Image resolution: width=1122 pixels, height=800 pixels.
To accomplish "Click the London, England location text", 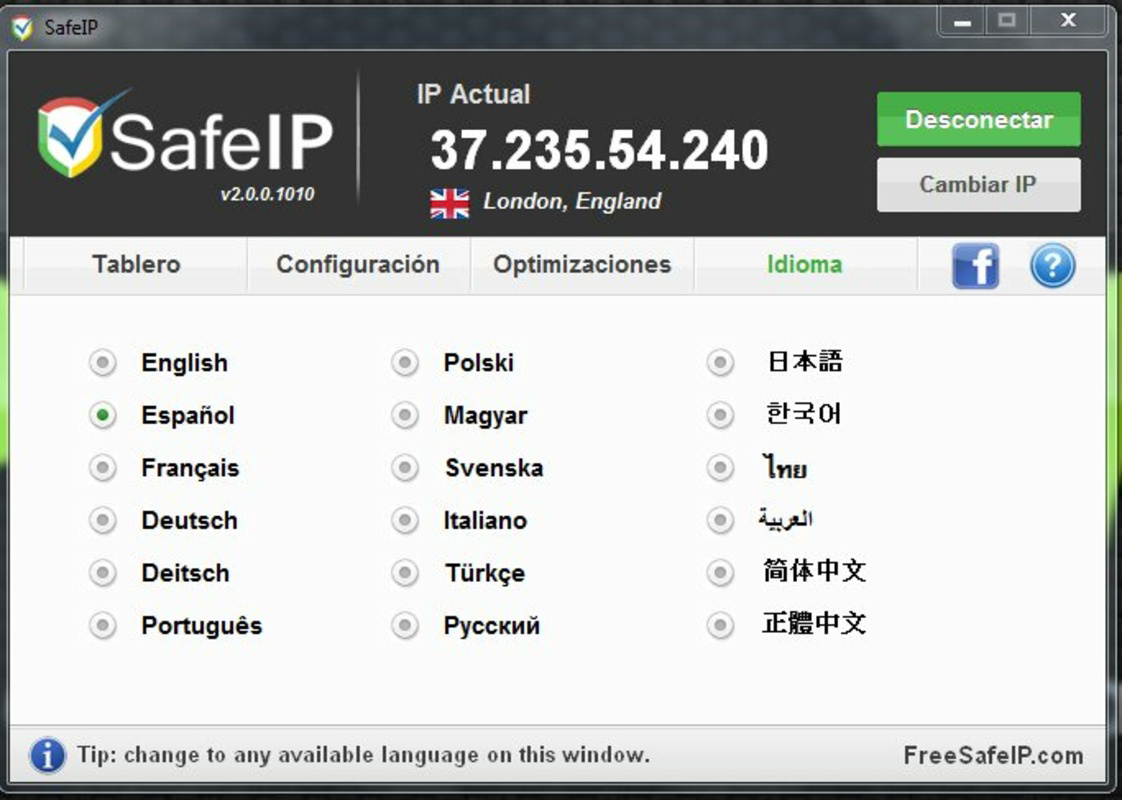I will (572, 201).
